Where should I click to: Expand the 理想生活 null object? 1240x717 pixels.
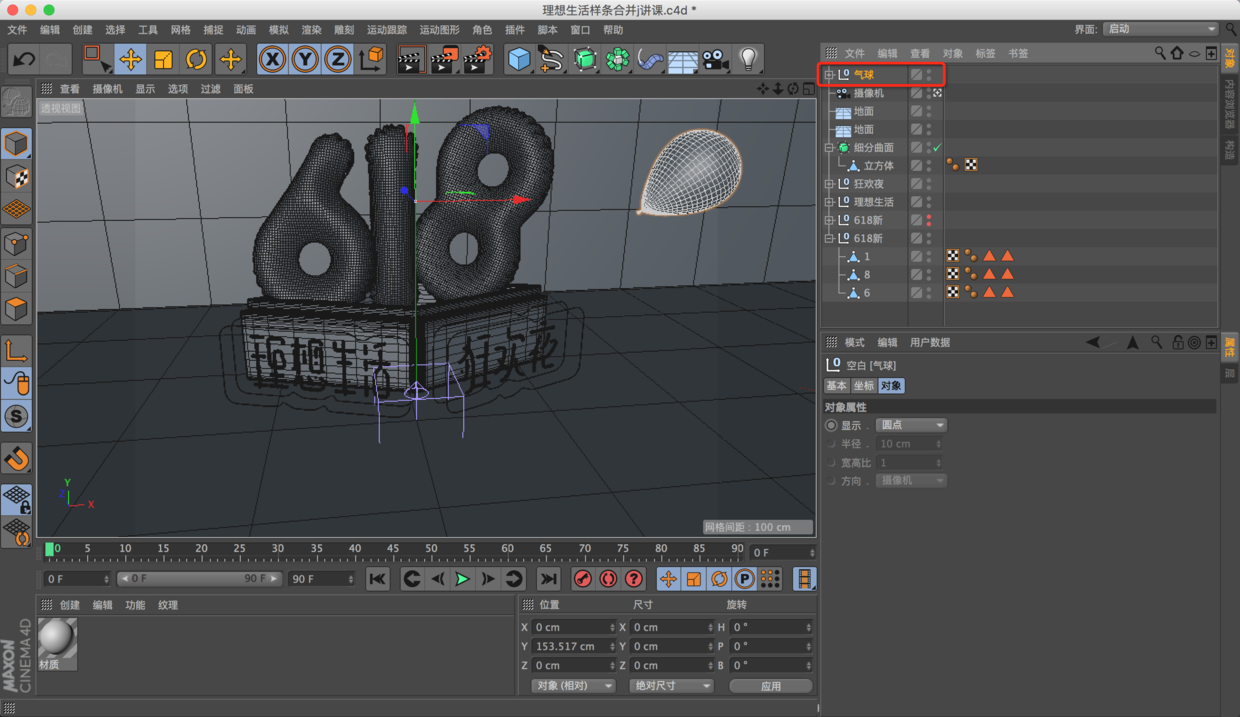tap(829, 202)
